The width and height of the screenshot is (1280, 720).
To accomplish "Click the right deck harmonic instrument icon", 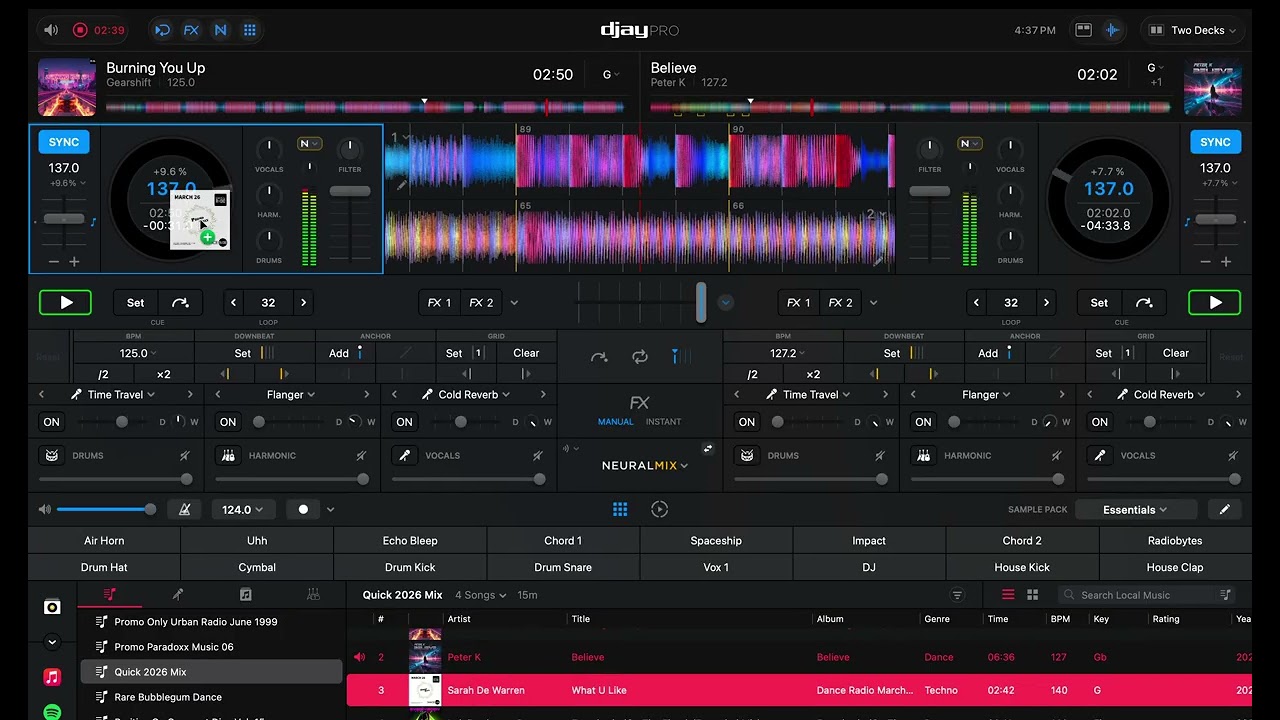I will tap(923, 455).
